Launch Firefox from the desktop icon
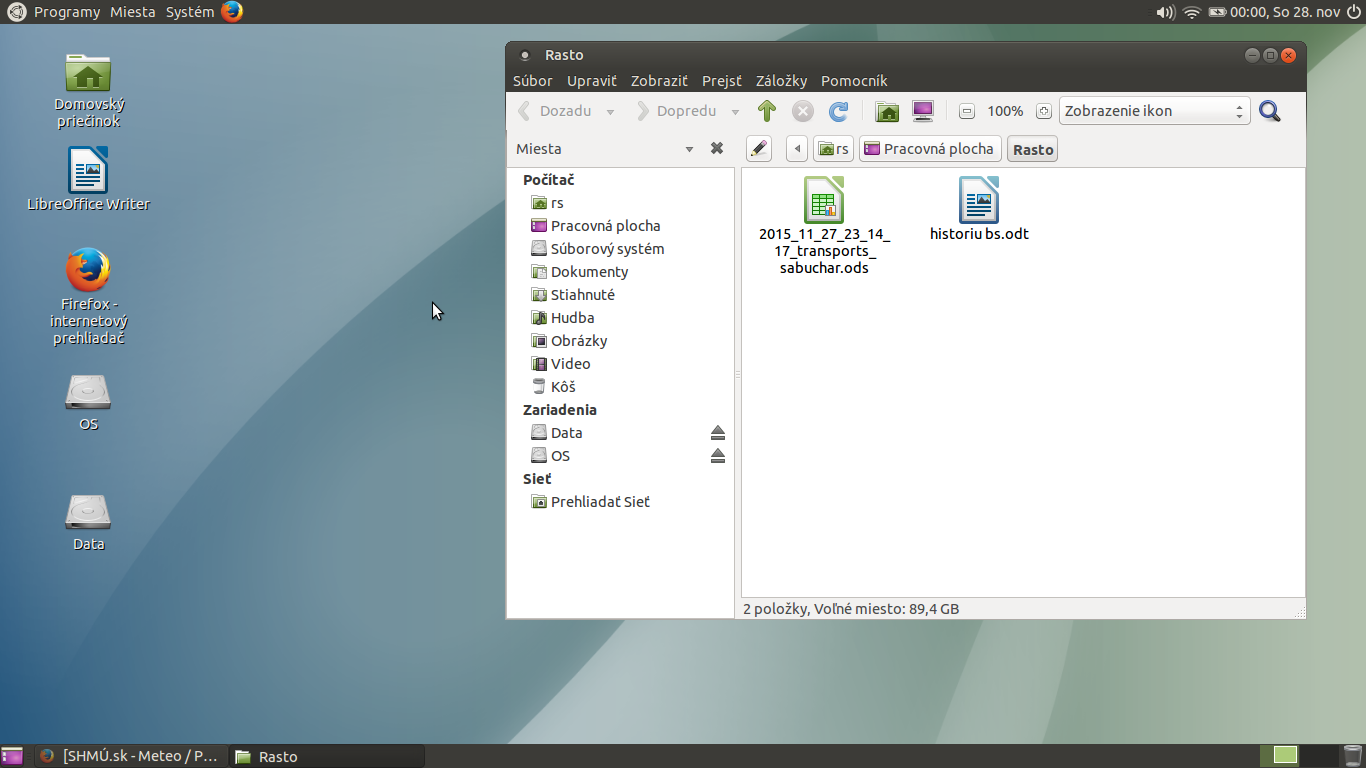Screen dimensions: 1366x768 (x=89, y=296)
